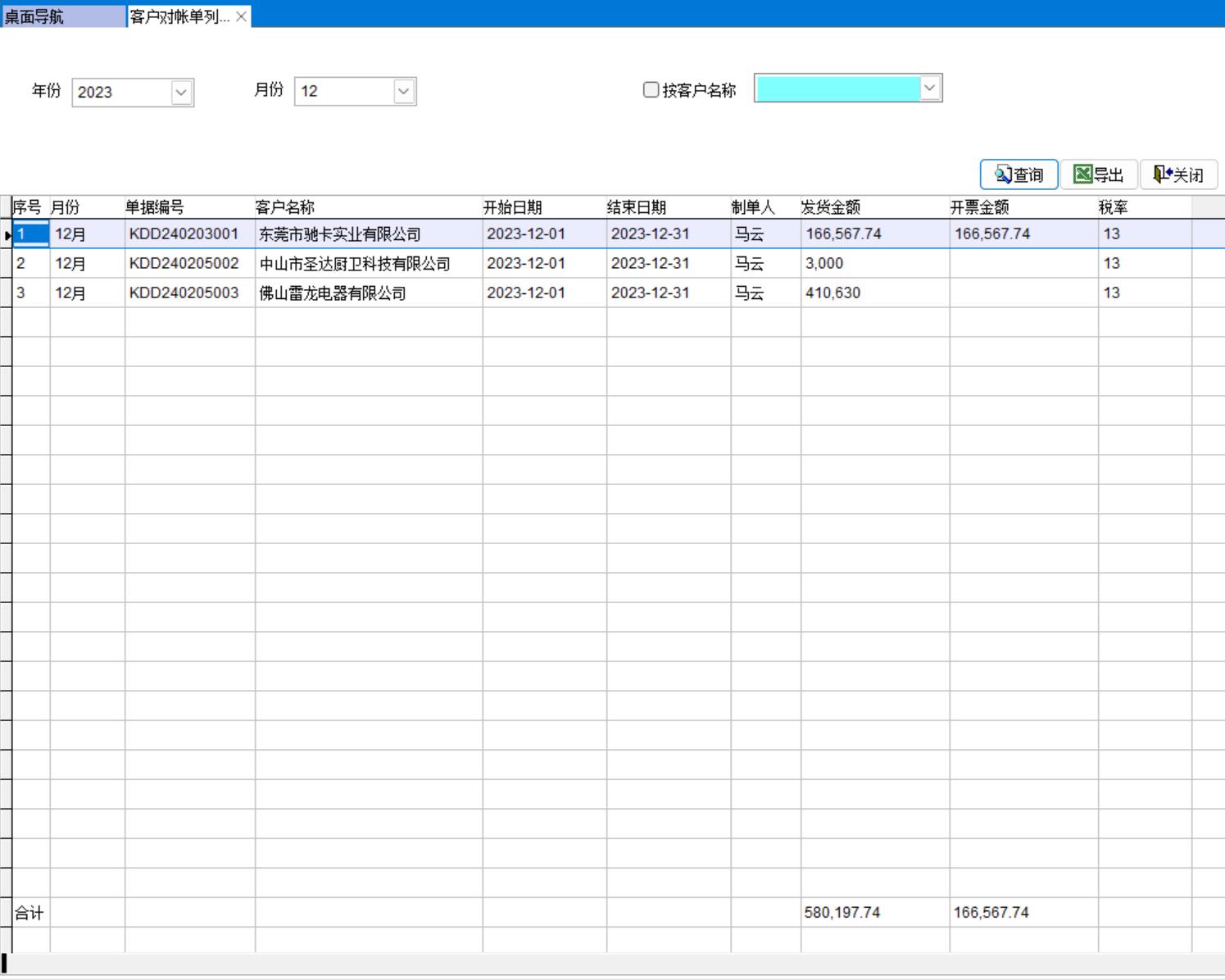Select the 佛山雷龙电器有限公司 row
This screenshot has width=1225, height=980.
[x=333, y=293]
